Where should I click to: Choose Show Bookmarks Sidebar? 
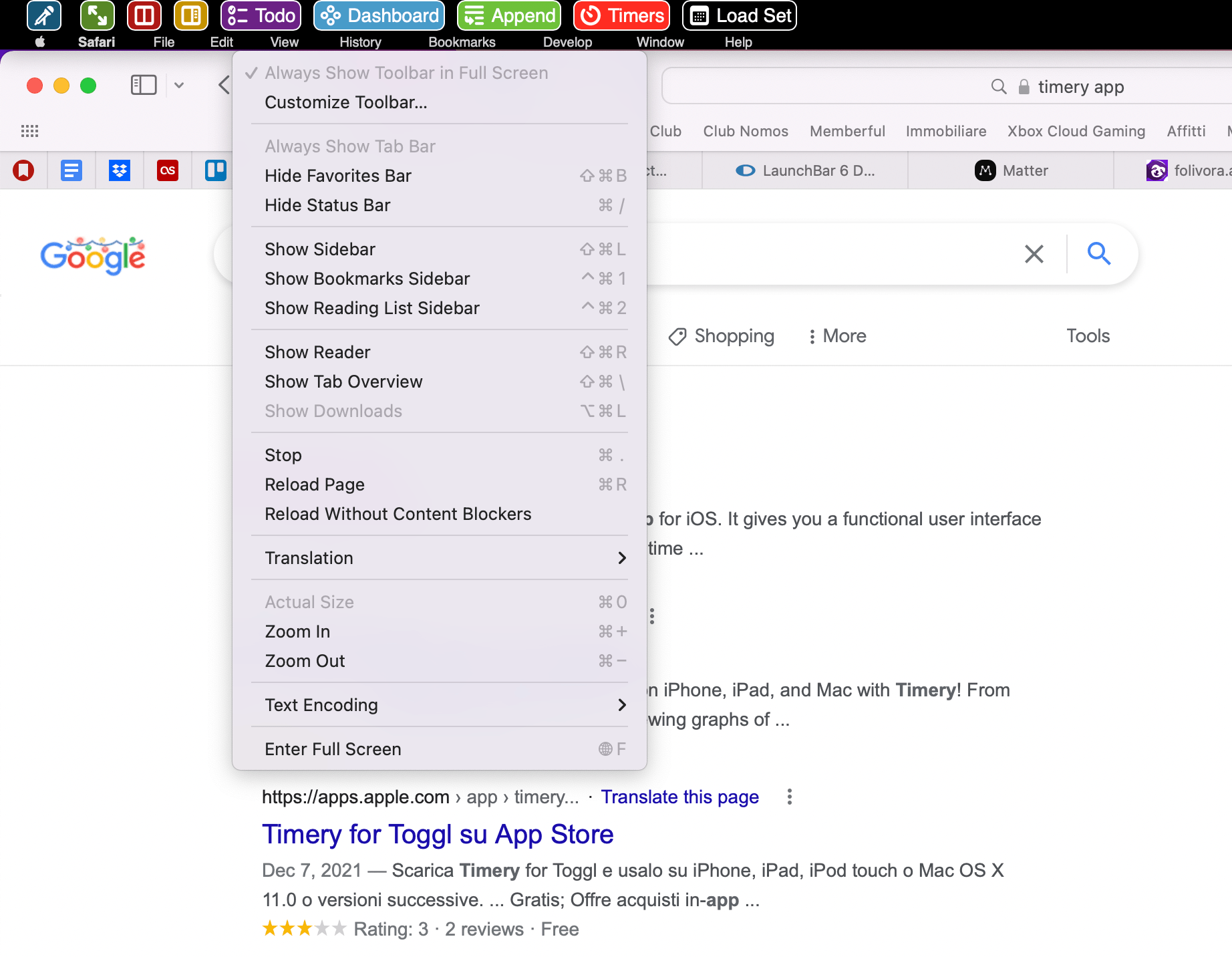tap(440, 279)
